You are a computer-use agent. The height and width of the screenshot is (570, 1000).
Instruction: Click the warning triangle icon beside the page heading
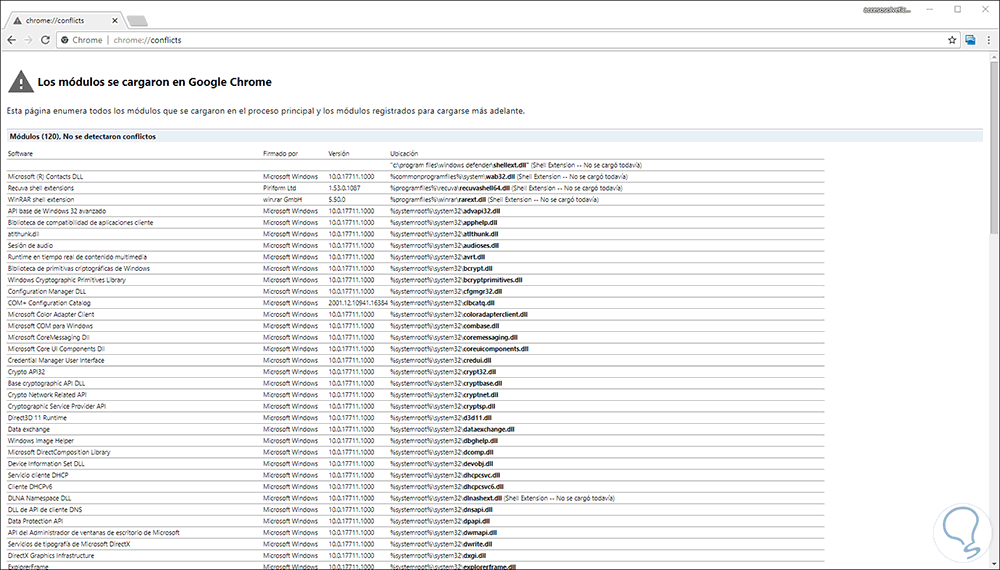tap(19, 82)
